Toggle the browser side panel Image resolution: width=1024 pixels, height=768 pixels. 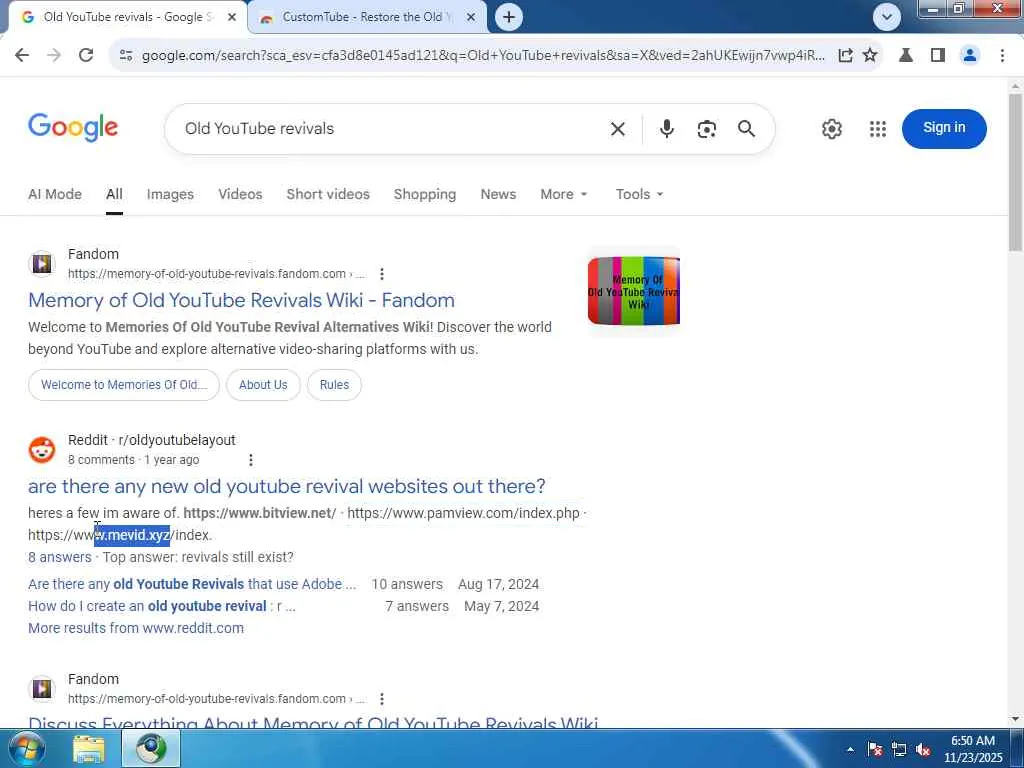coord(938,56)
